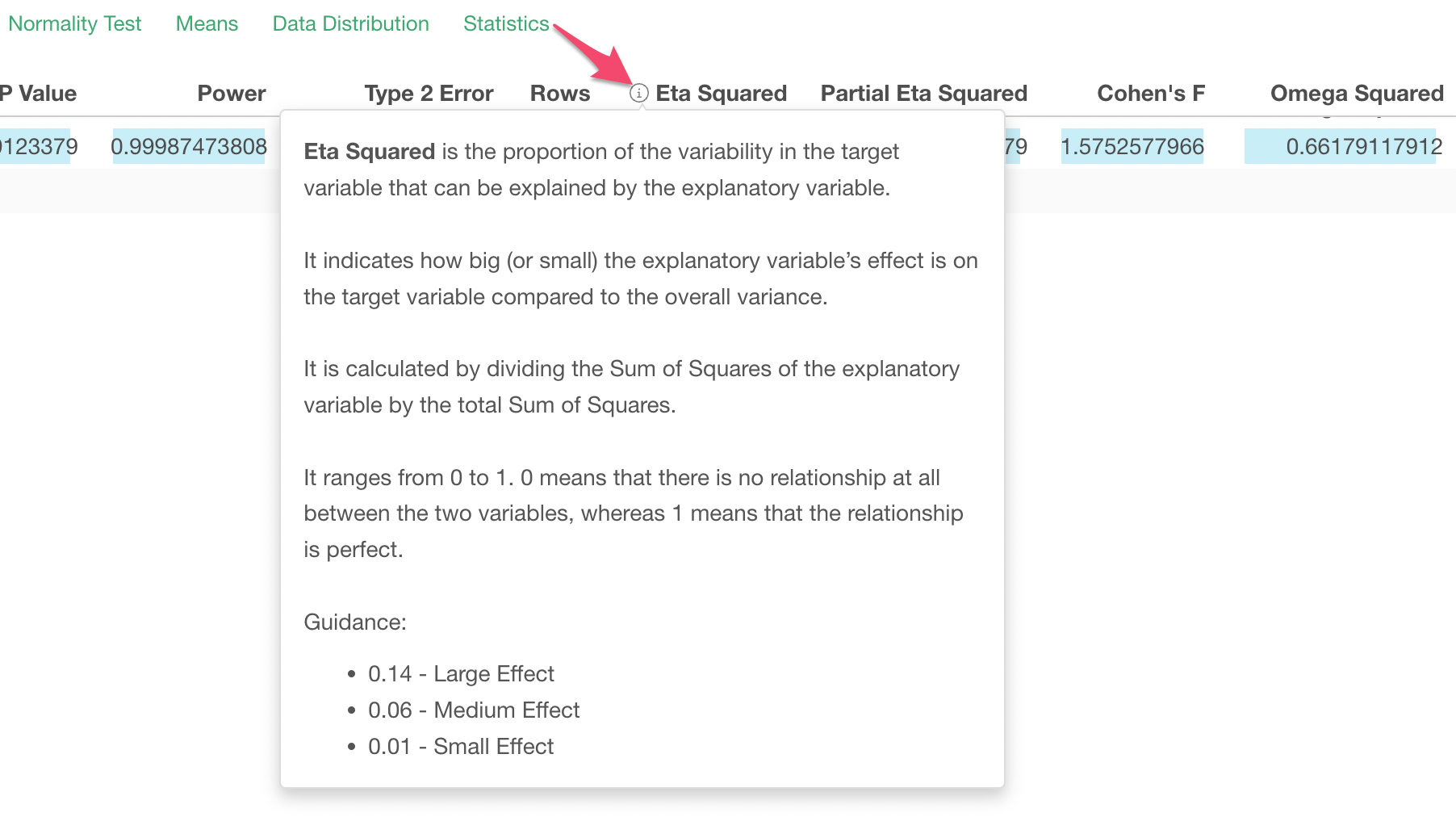Screen dimensions: 1456x838
Task: Click the Eta Squared column header
Action: [721, 94]
